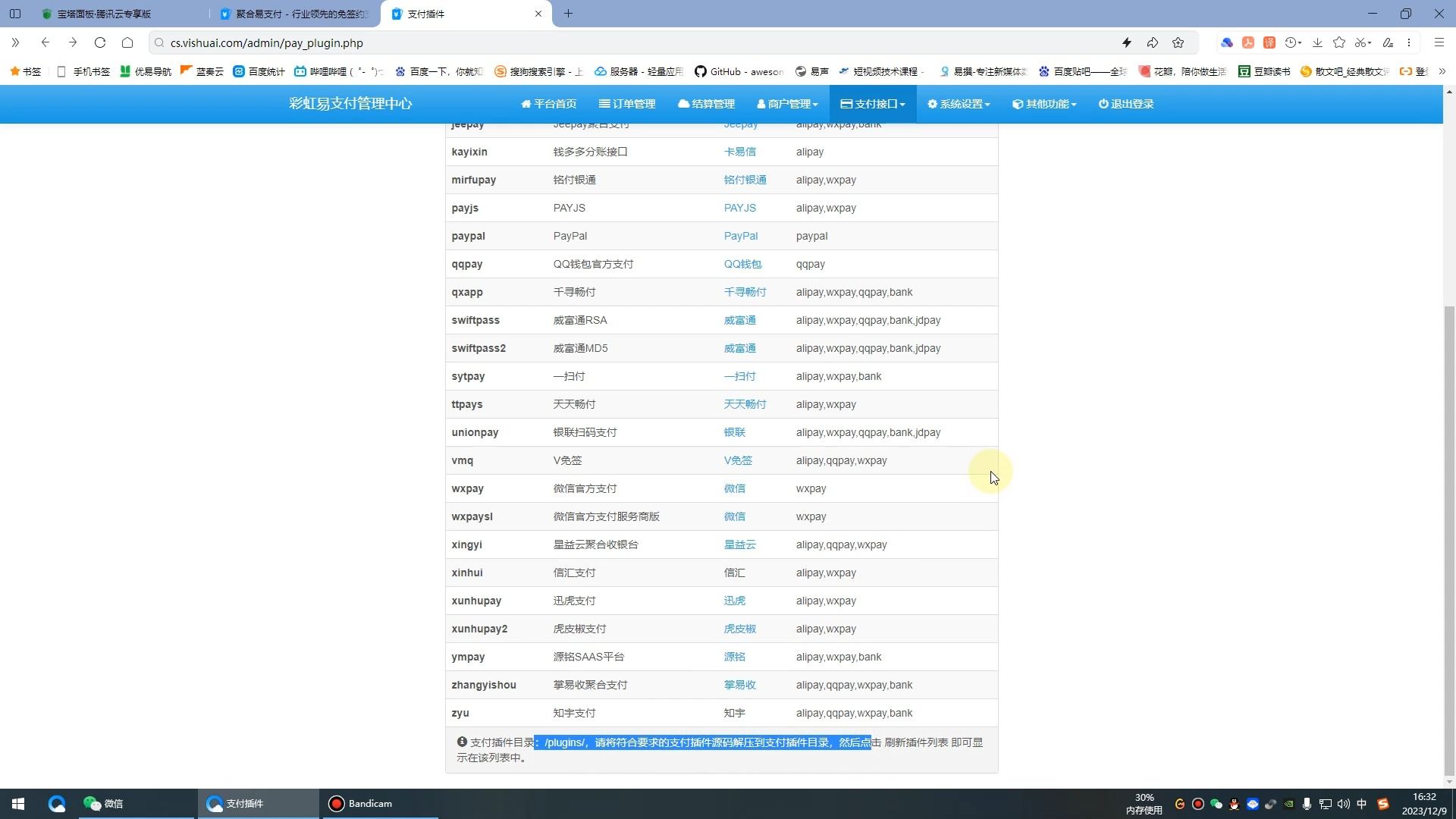Expand the 其他功能 dropdown menu
The image size is (1456, 819).
[x=1044, y=104]
